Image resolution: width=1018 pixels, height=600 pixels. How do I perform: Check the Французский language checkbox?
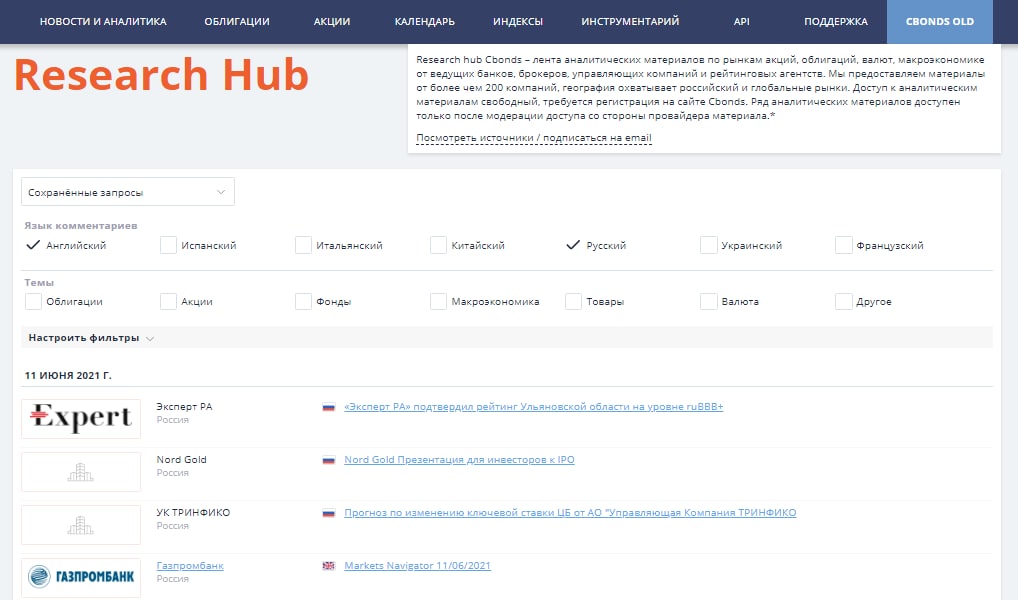(x=843, y=245)
